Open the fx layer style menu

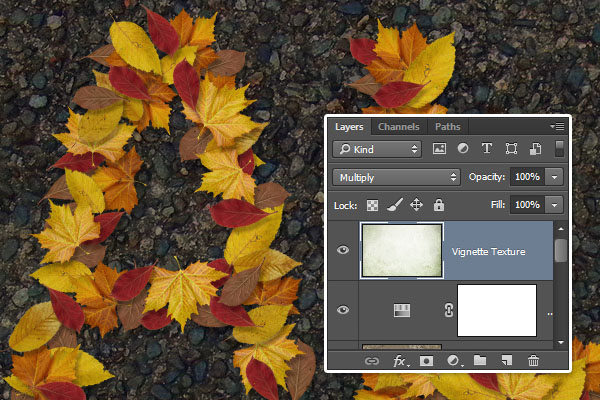point(399,360)
